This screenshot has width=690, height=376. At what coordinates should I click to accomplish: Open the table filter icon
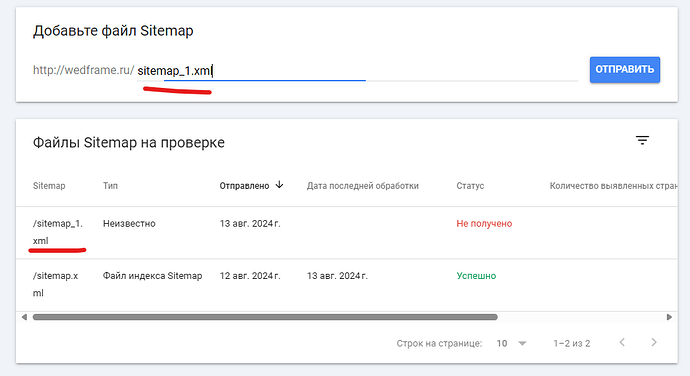(x=642, y=140)
